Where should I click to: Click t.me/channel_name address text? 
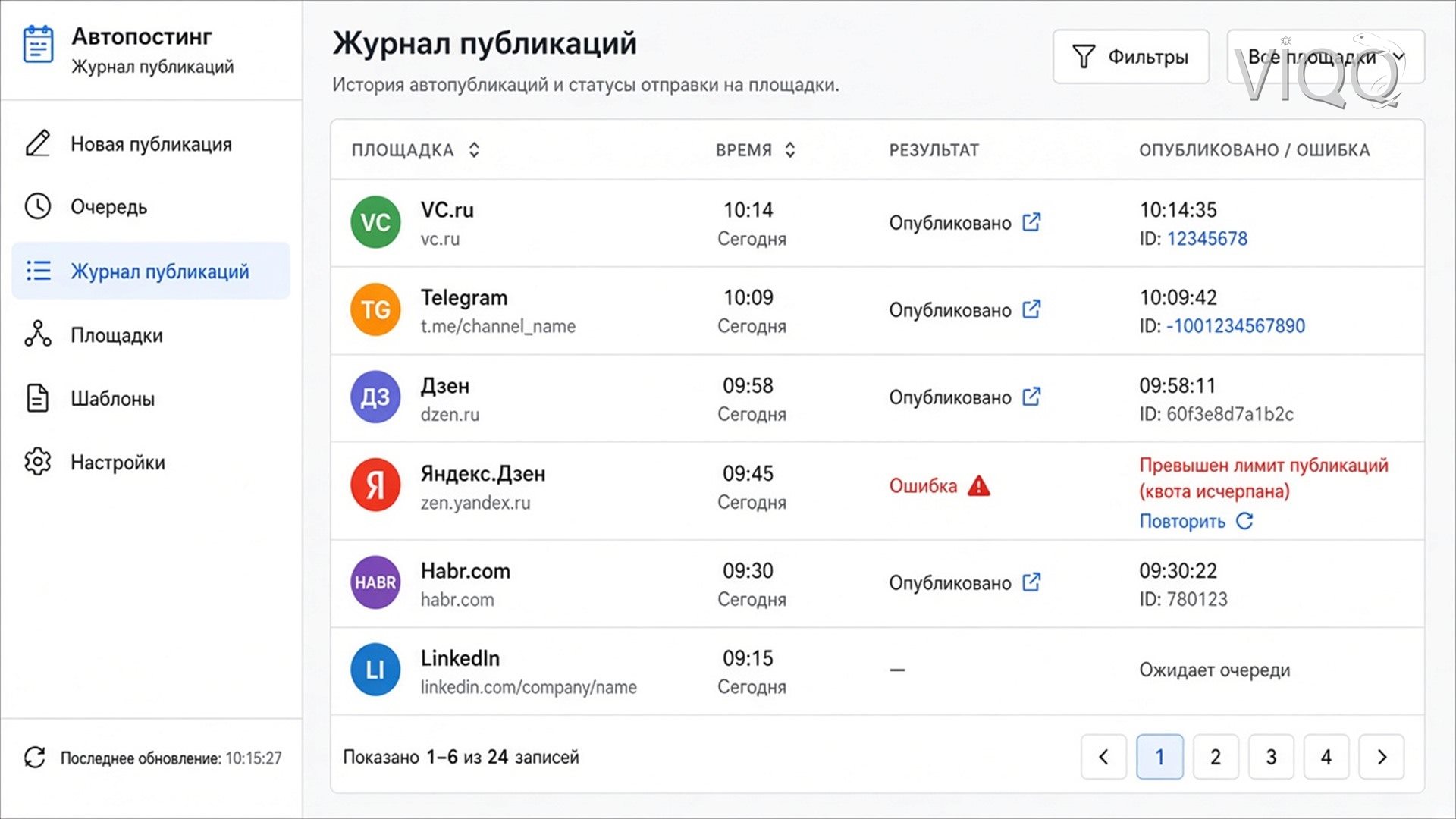pos(498,326)
